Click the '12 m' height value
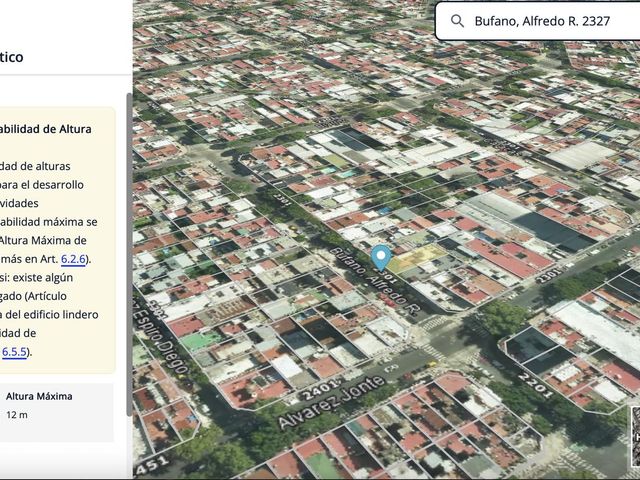 coord(17,415)
